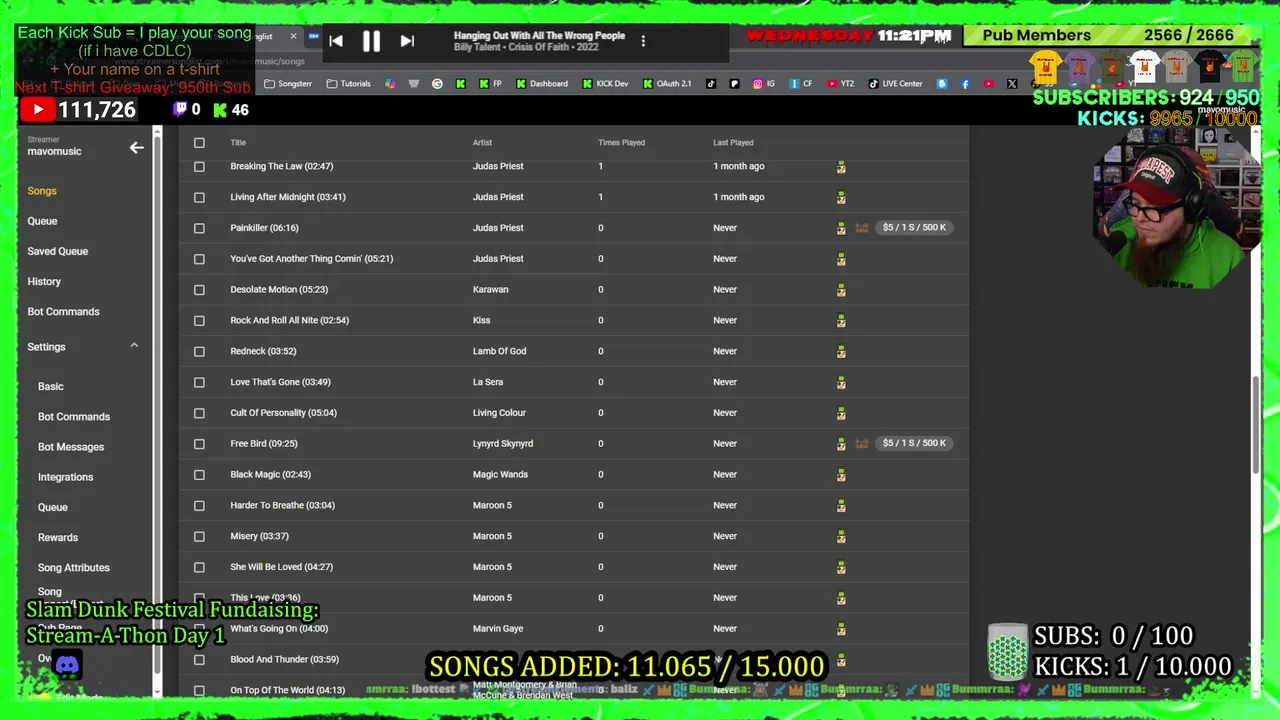Screen dimensions: 1280x720
Task: Sort songs by the Artist column header
Action: [482, 143]
